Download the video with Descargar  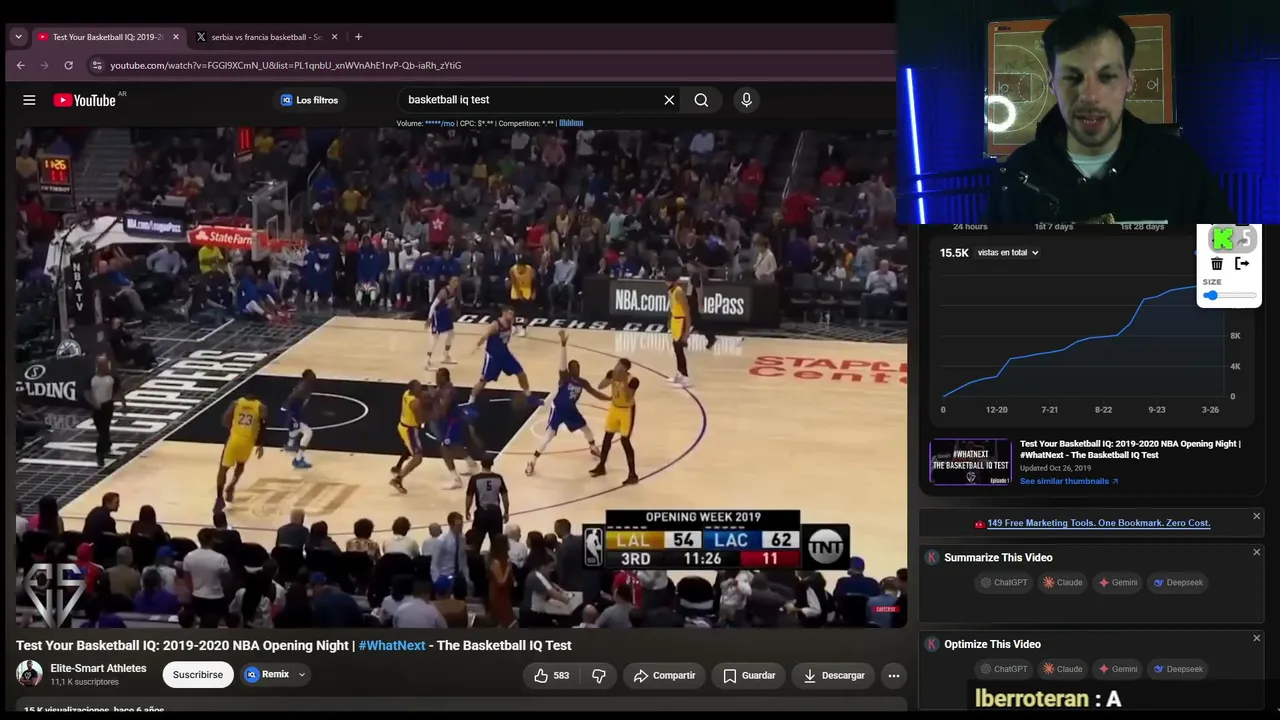click(834, 675)
